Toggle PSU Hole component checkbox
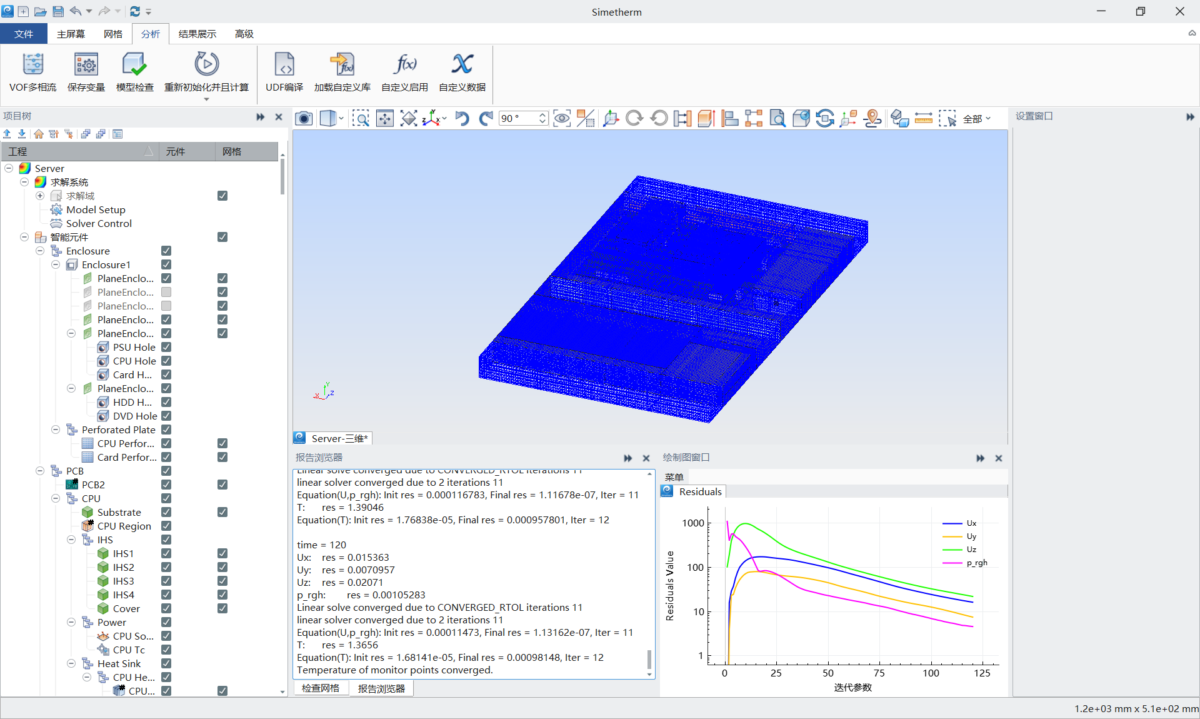The image size is (1200, 719). click(166, 347)
